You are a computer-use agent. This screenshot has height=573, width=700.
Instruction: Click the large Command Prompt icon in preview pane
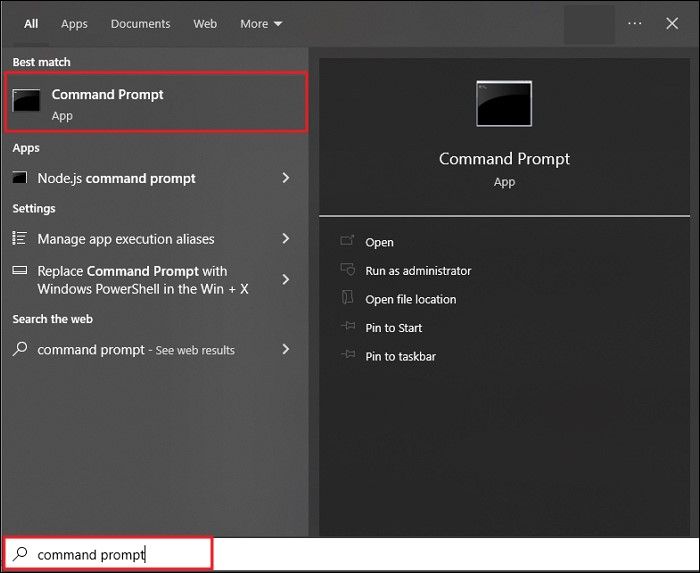(x=504, y=104)
